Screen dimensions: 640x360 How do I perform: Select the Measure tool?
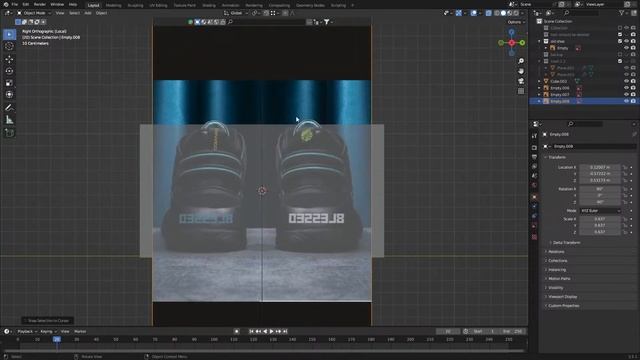(x=9, y=120)
